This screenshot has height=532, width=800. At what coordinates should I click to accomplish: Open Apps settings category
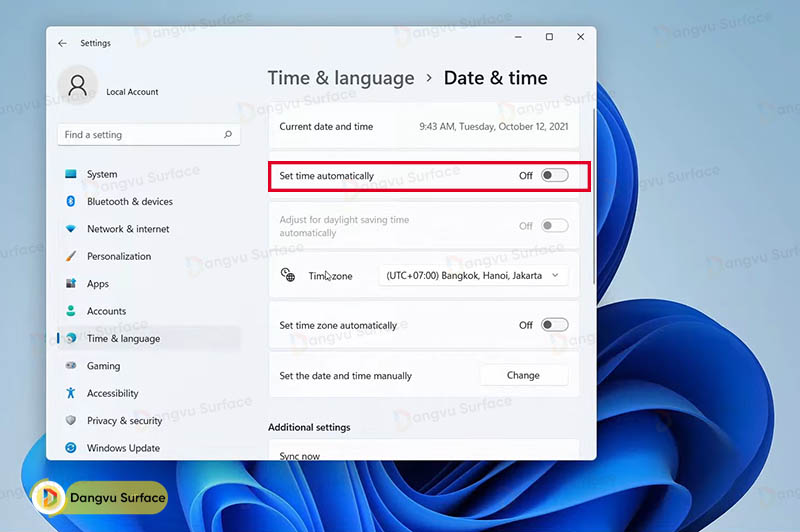click(148, 284)
